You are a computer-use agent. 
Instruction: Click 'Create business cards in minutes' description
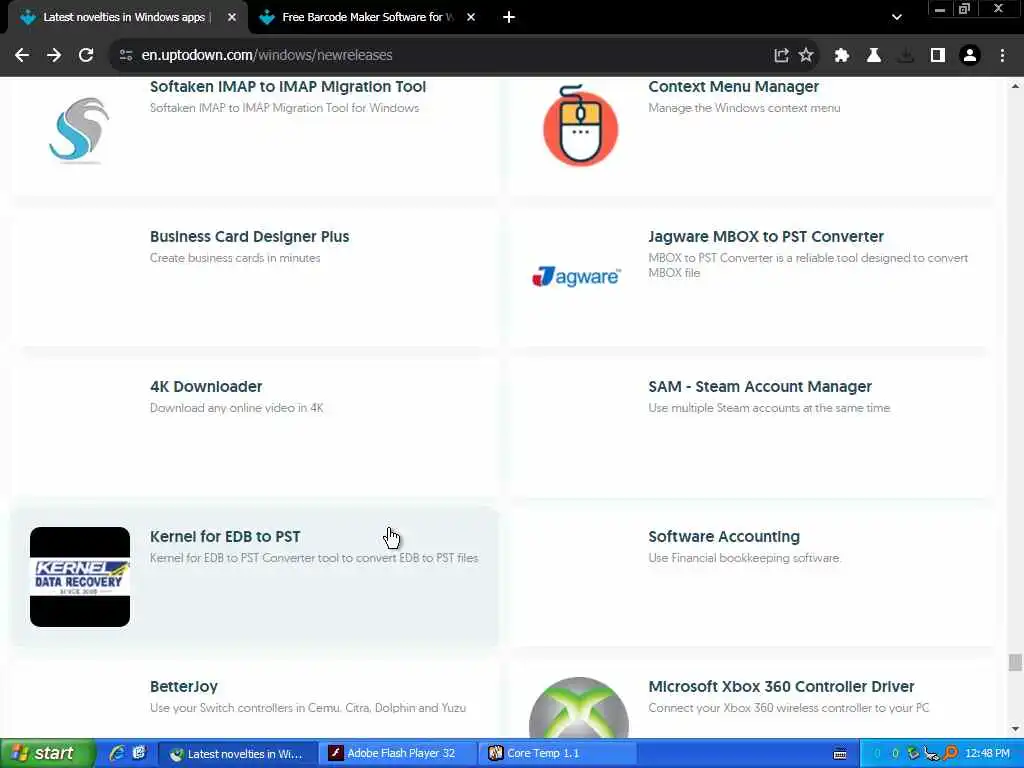[x=235, y=258]
